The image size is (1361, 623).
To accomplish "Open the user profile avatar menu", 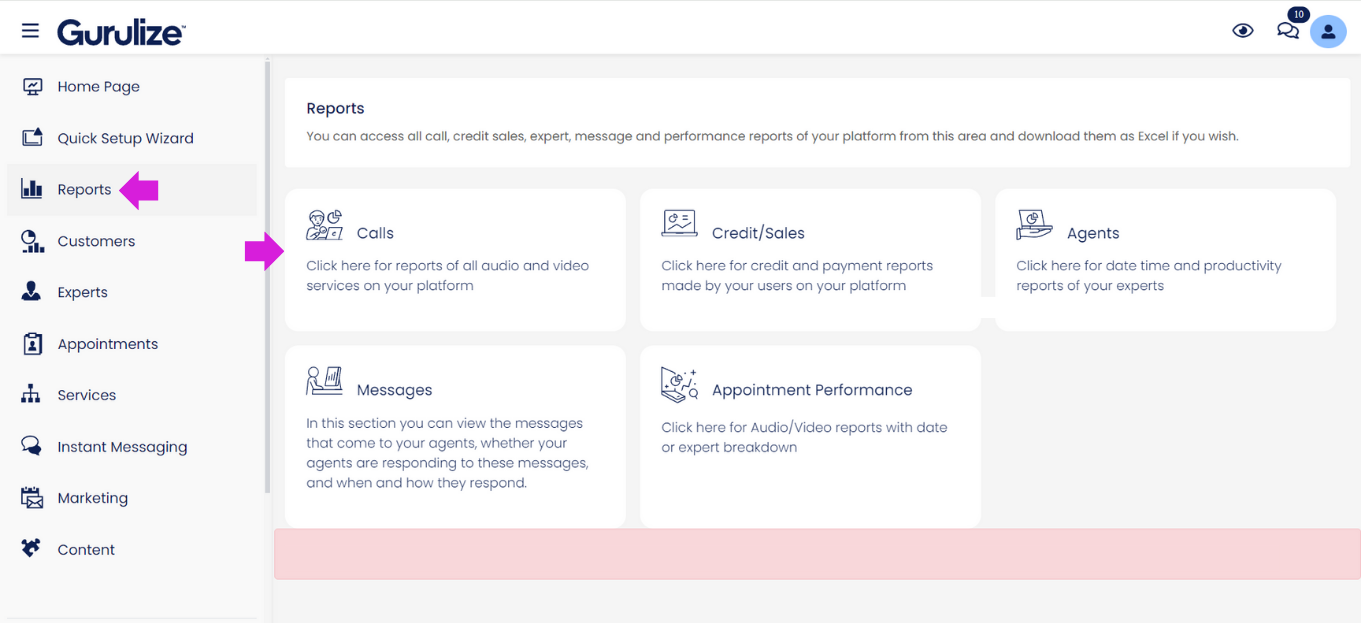I will click(1328, 31).
